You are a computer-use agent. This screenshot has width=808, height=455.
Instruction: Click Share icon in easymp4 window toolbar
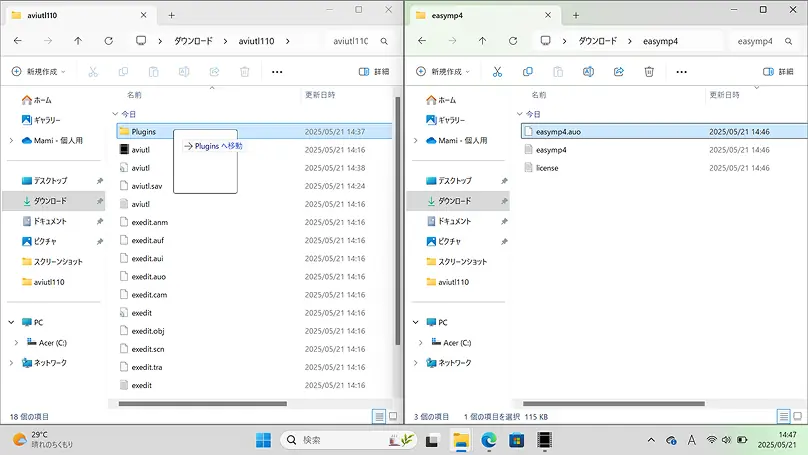click(619, 72)
